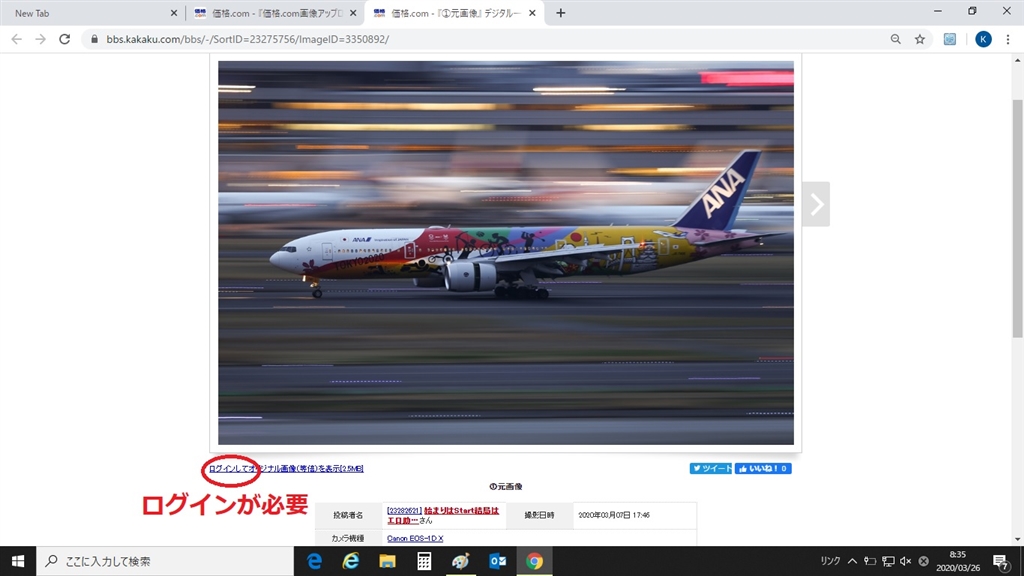1024x576 pixels.
Task: Click the taskbar search box
Action: coord(165,561)
